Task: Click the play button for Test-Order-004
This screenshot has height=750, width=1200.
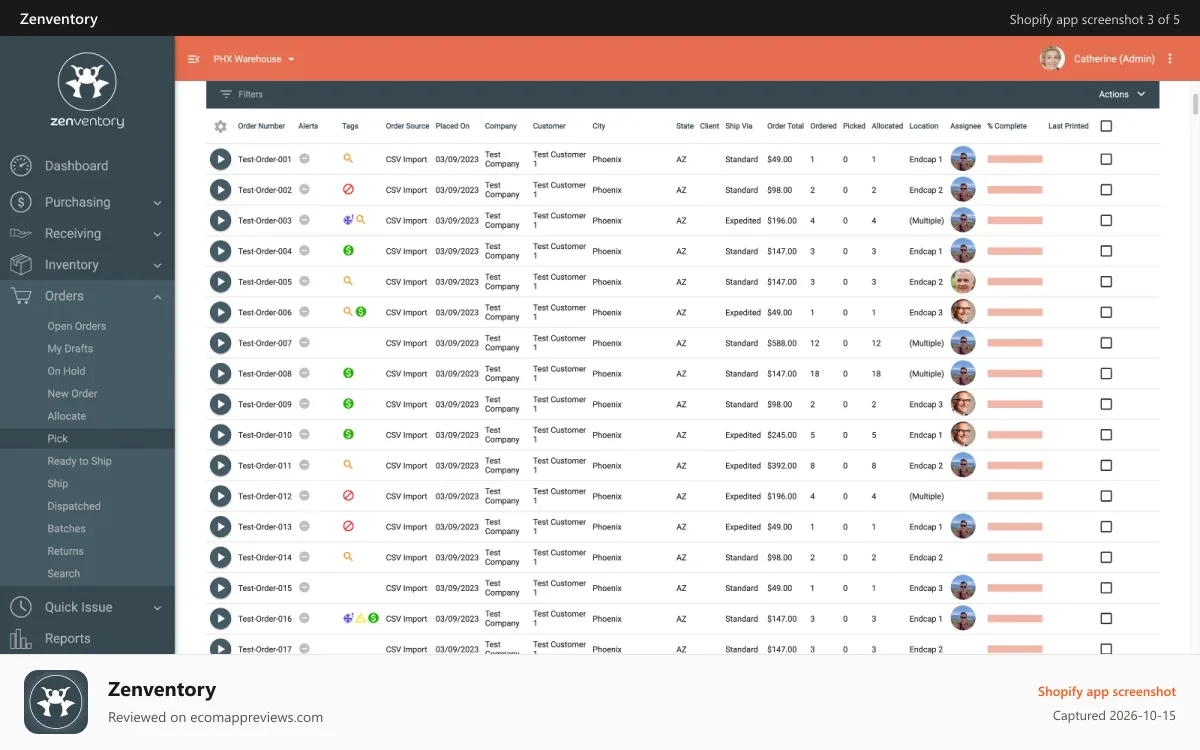Action: (220, 251)
